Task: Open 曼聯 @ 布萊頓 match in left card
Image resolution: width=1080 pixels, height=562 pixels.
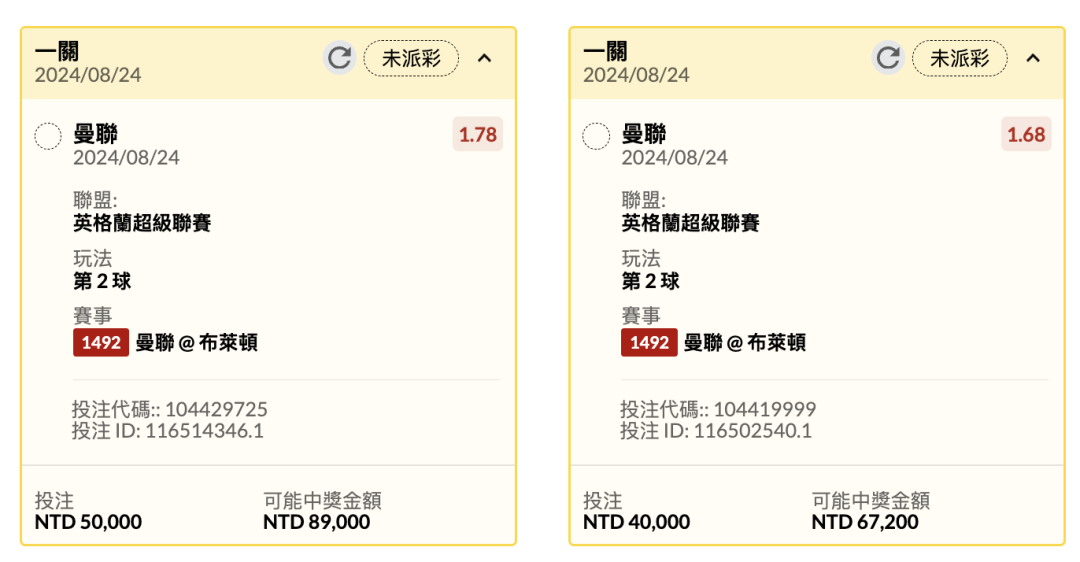Action: [x=197, y=343]
